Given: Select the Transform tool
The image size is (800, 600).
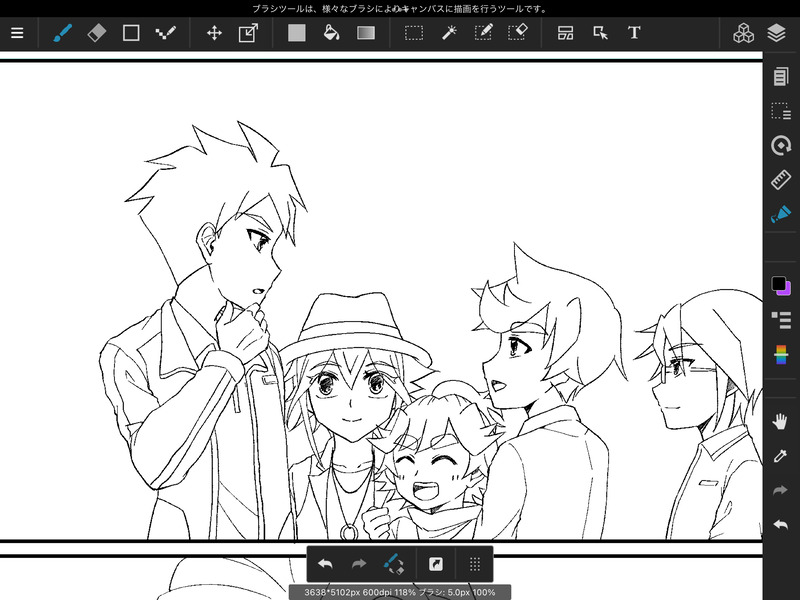Looking at the screenshot, I should click(x=248, y=33).
